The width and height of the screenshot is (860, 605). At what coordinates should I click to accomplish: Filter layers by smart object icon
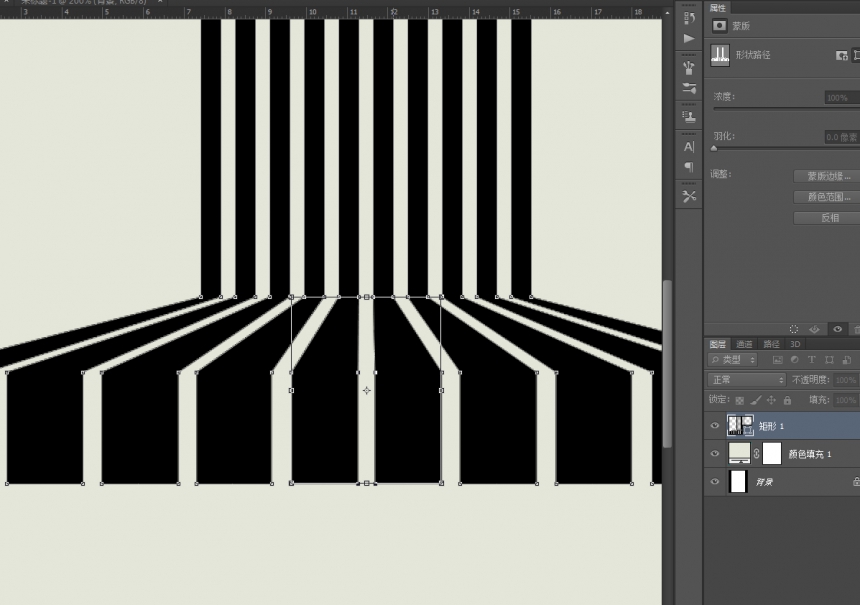coord(847,360)
